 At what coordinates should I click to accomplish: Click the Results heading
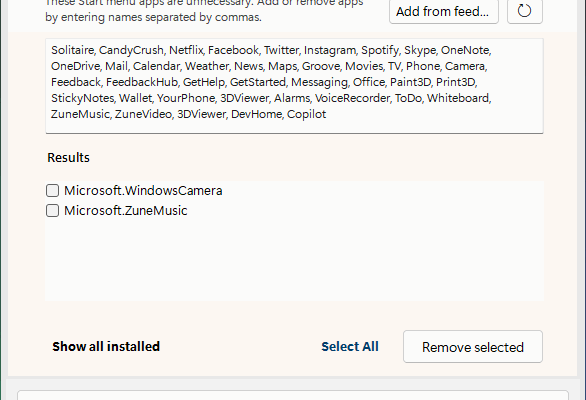[x=68, y=158]
